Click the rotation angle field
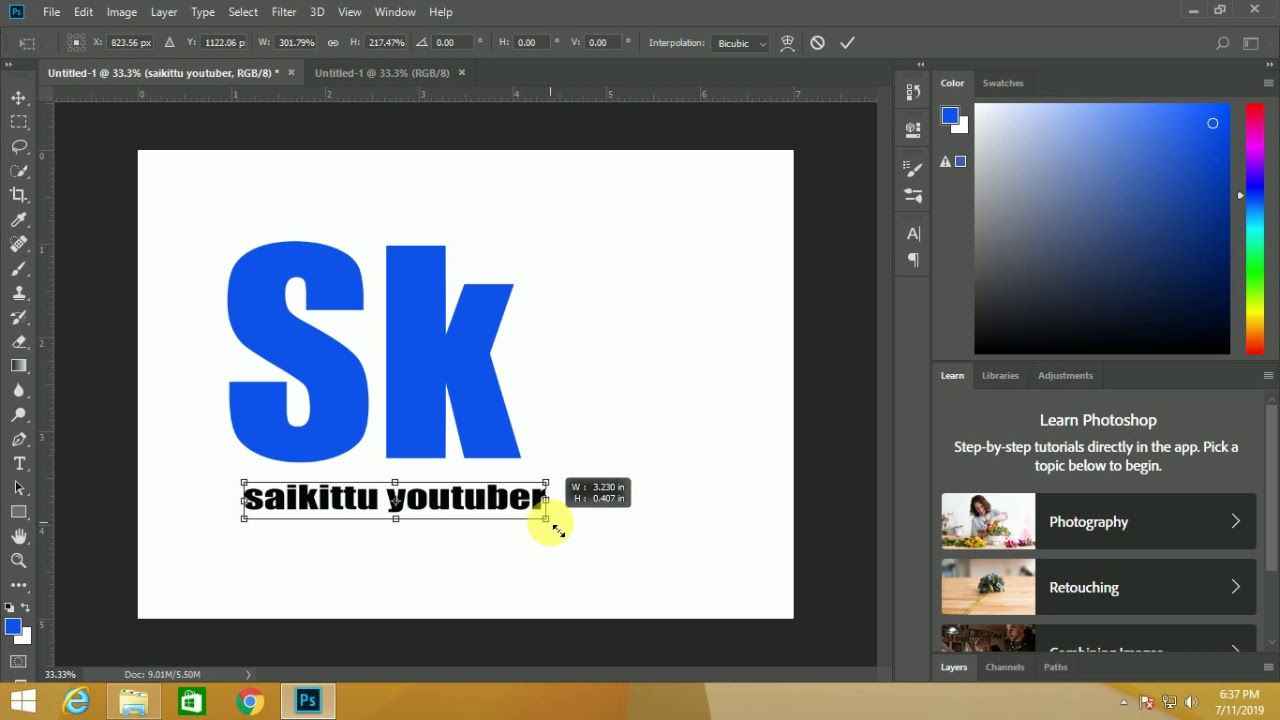 (x=453, y=43)
